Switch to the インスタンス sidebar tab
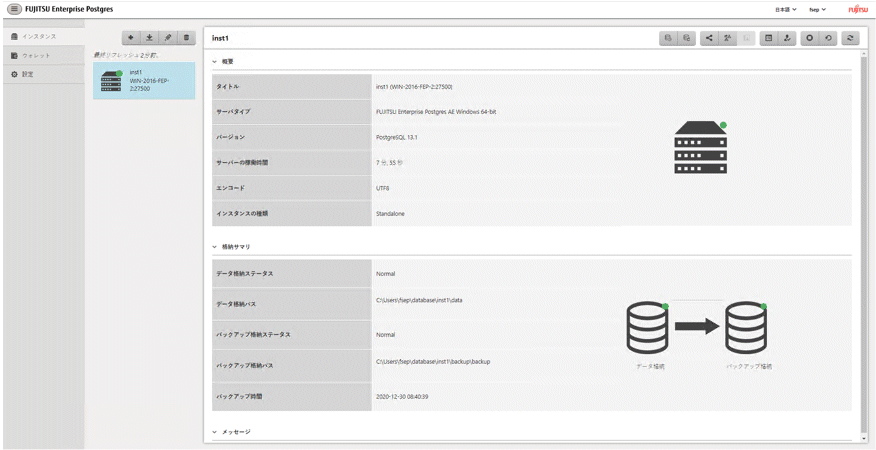876x450 pixels. pos(44,37)
